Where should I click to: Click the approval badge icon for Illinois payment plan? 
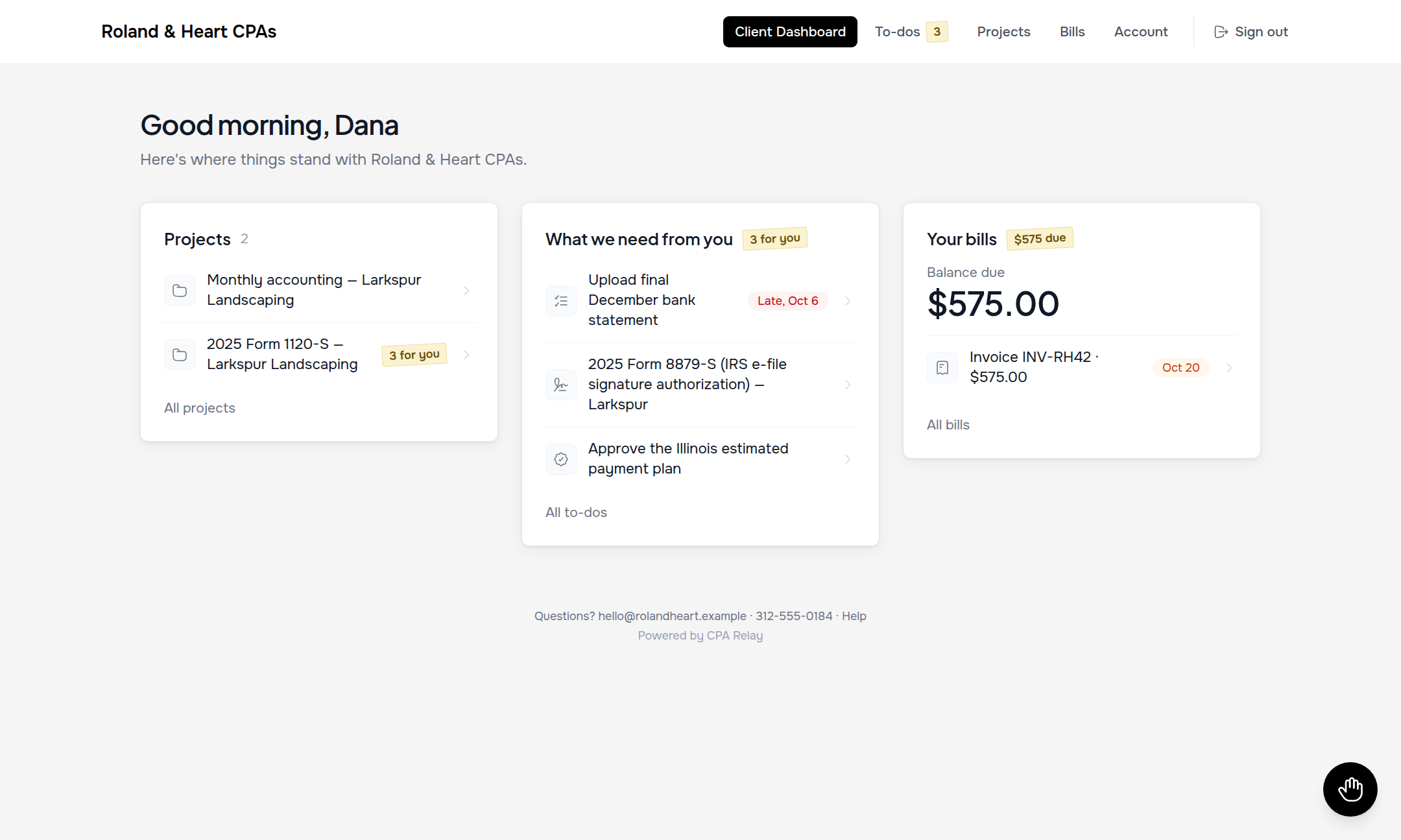coord(561,459)
